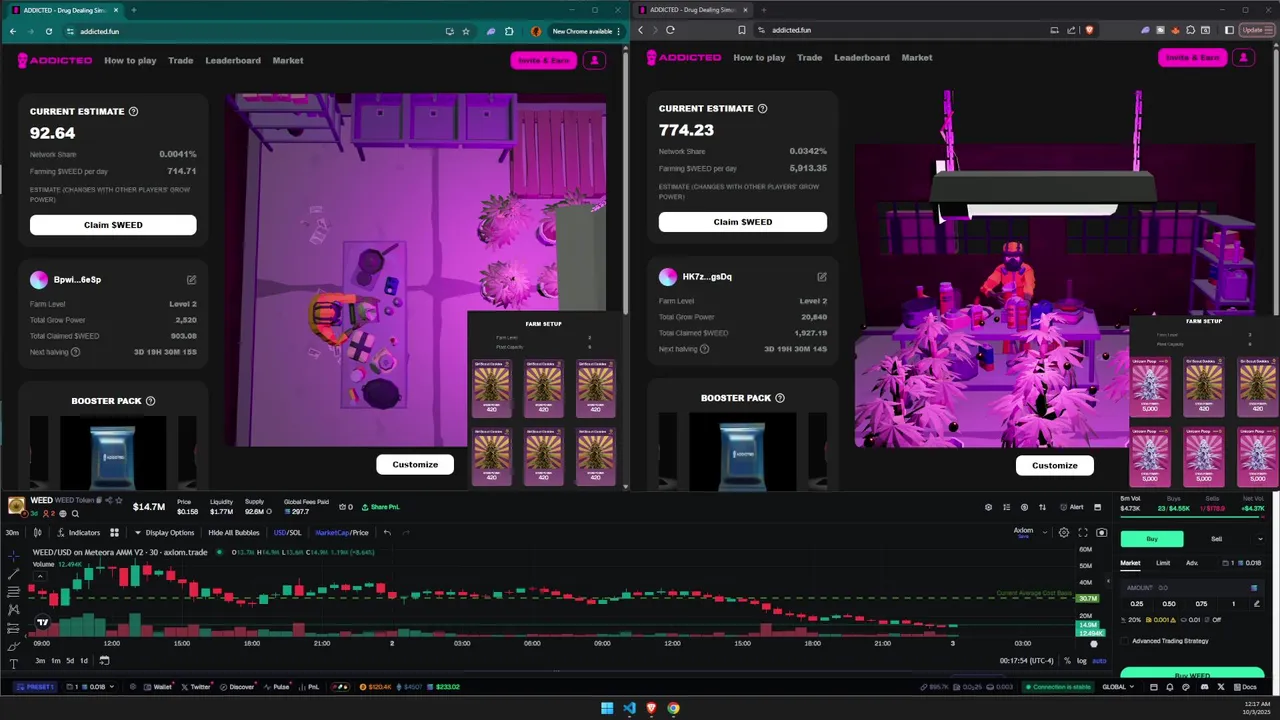Image resolution: width=1280 pixels, height=720 pixels.
Task: Toggle percent scale on chart
Action: [1067, 661]
